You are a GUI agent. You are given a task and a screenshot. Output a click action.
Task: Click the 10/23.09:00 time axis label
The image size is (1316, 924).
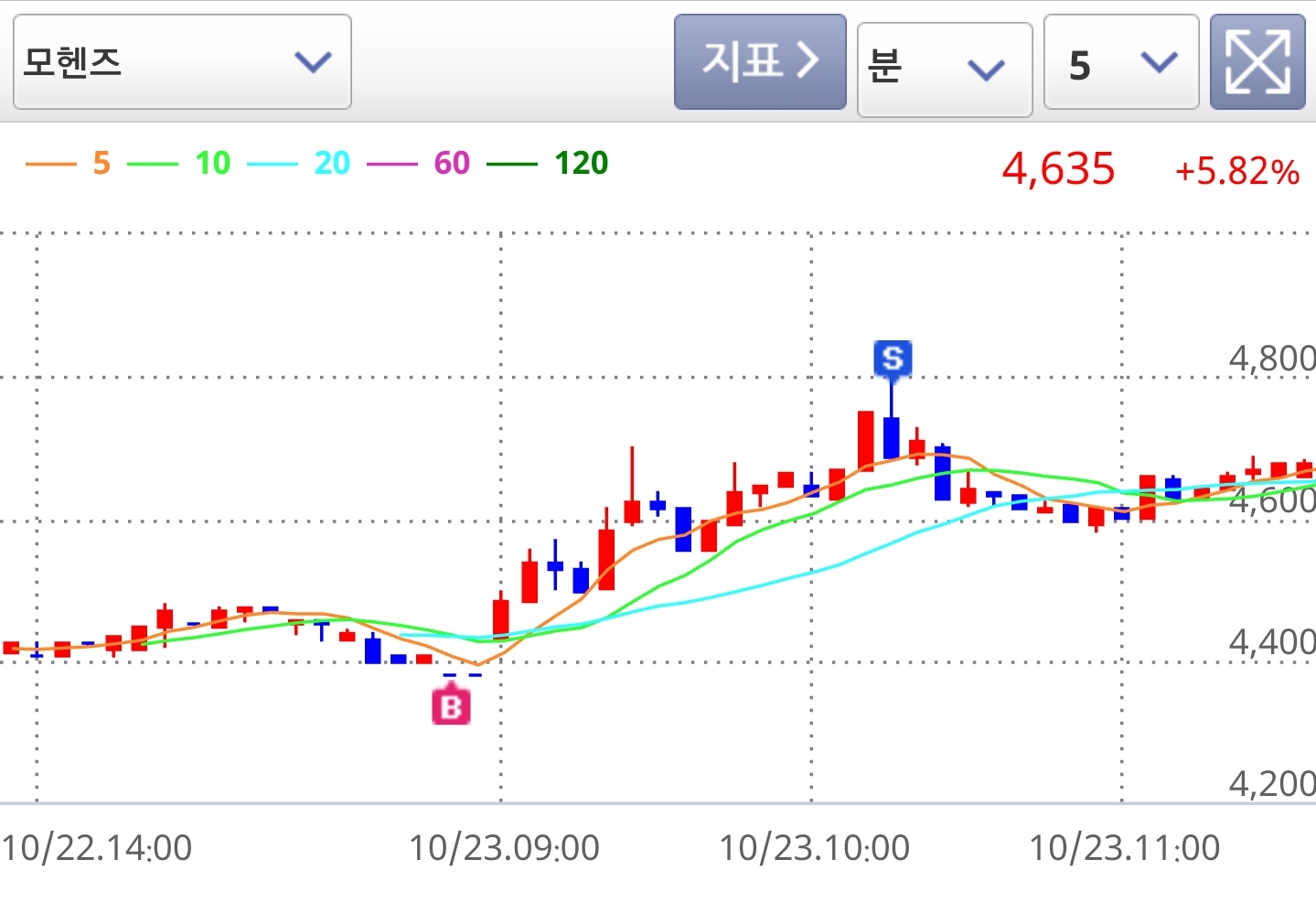tap(504, 848)
